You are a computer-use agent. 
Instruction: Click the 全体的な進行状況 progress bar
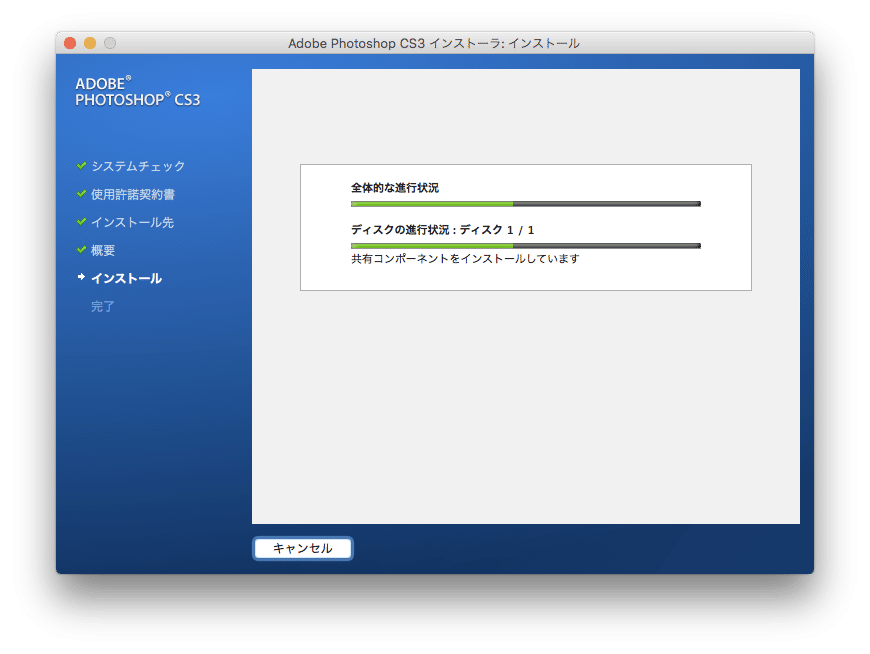click(x=524, y=203)
